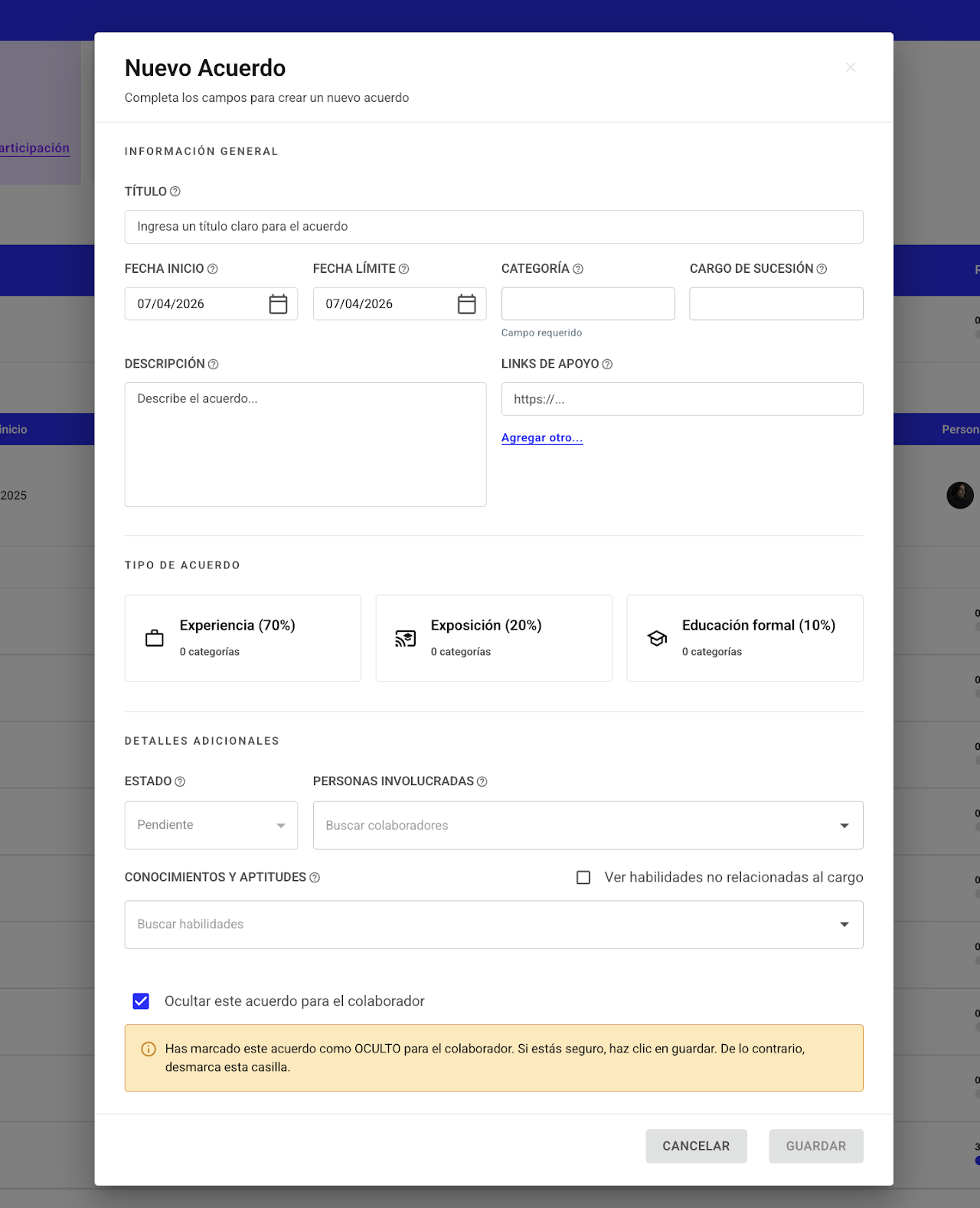Click the Links de Apoyo help icon

point(607,365)
